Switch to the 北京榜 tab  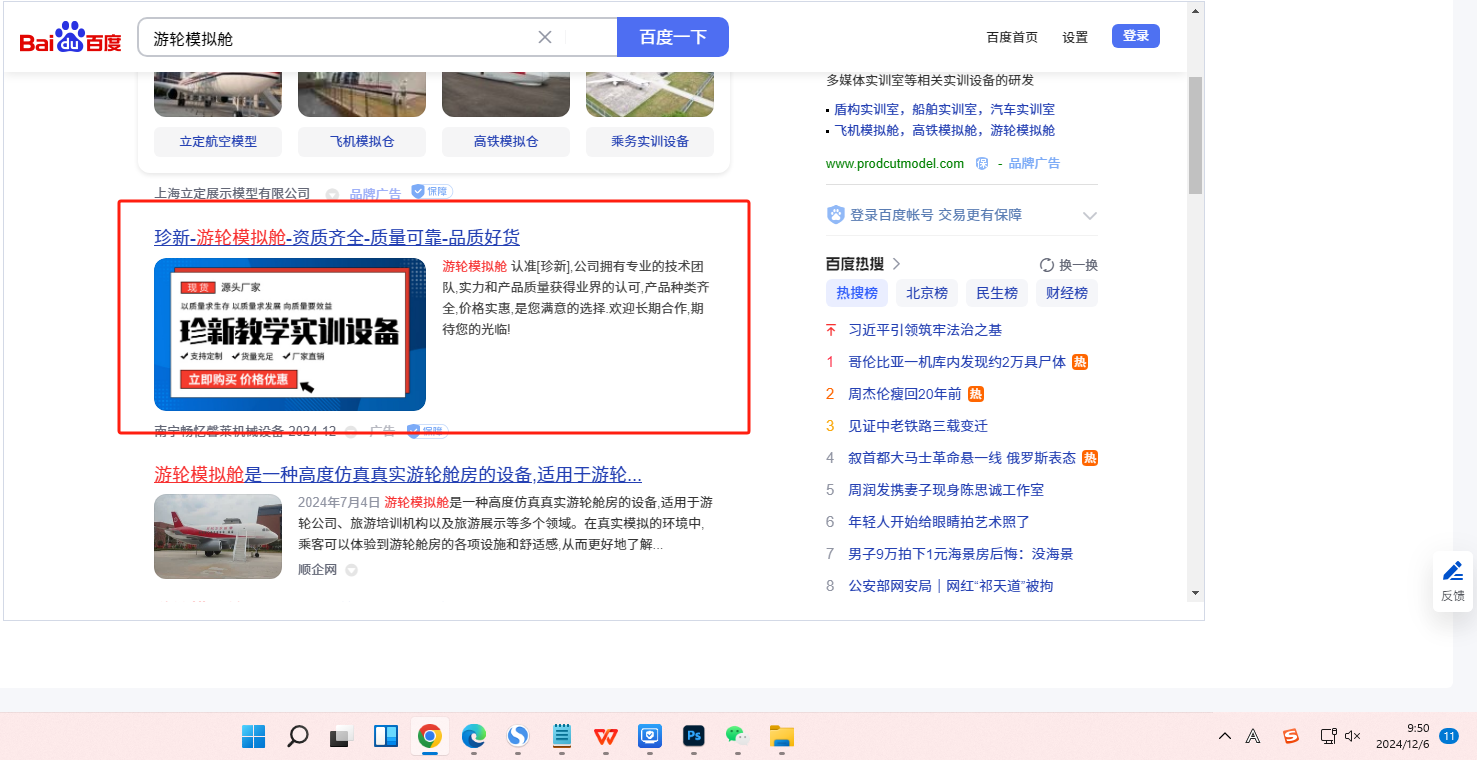coord(927,293)
